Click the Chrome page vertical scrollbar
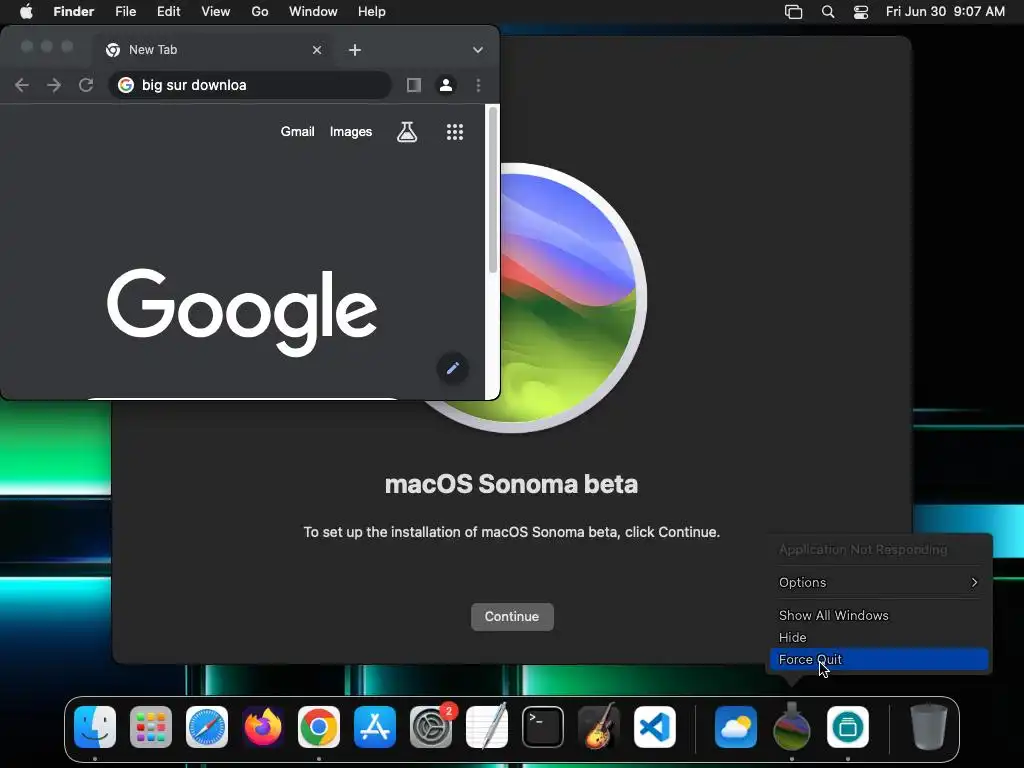This screenshot has width=1024, height=768. point(492,189)
